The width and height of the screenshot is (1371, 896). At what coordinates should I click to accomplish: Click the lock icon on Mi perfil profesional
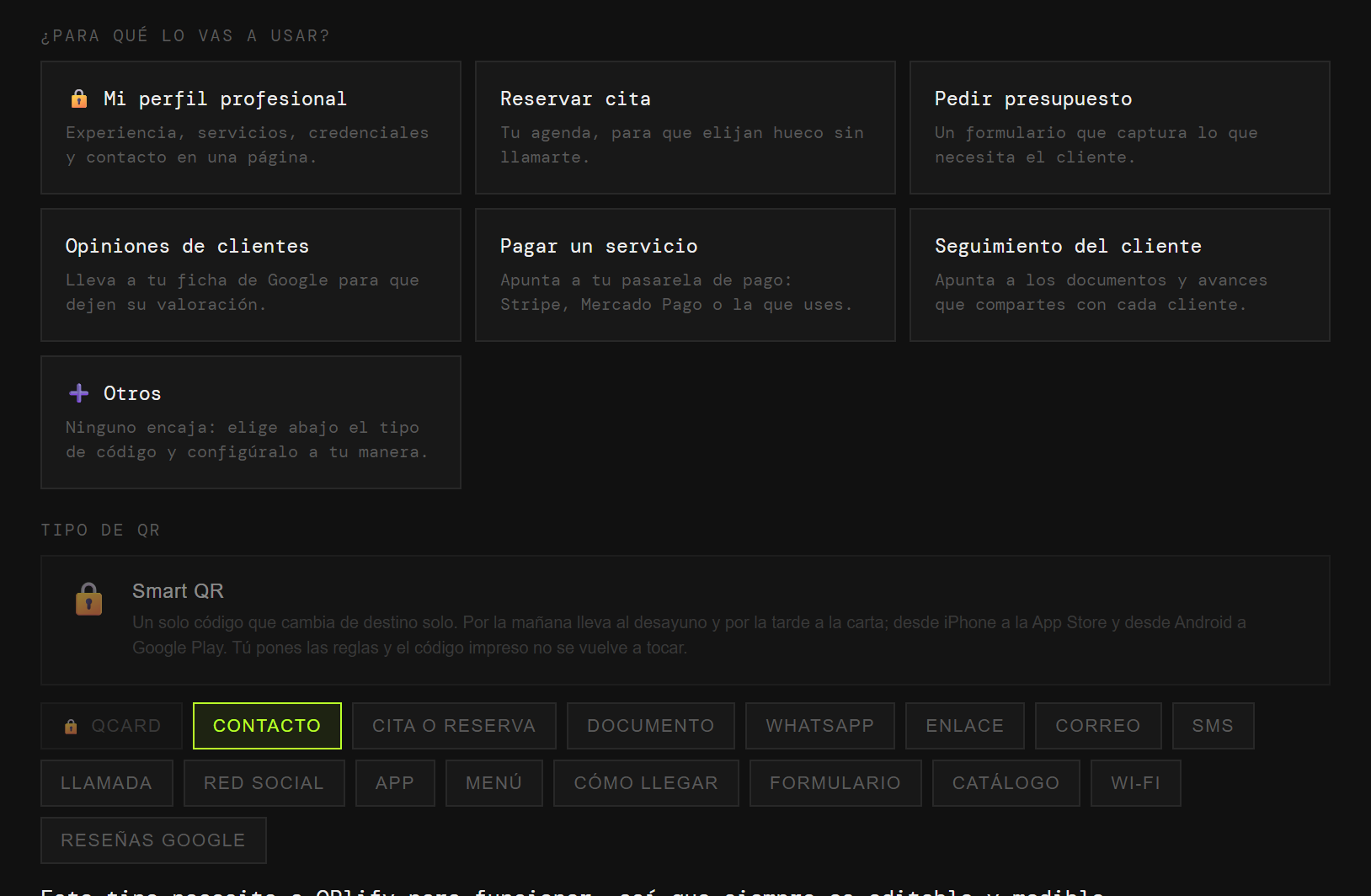(x=79, y=99)
